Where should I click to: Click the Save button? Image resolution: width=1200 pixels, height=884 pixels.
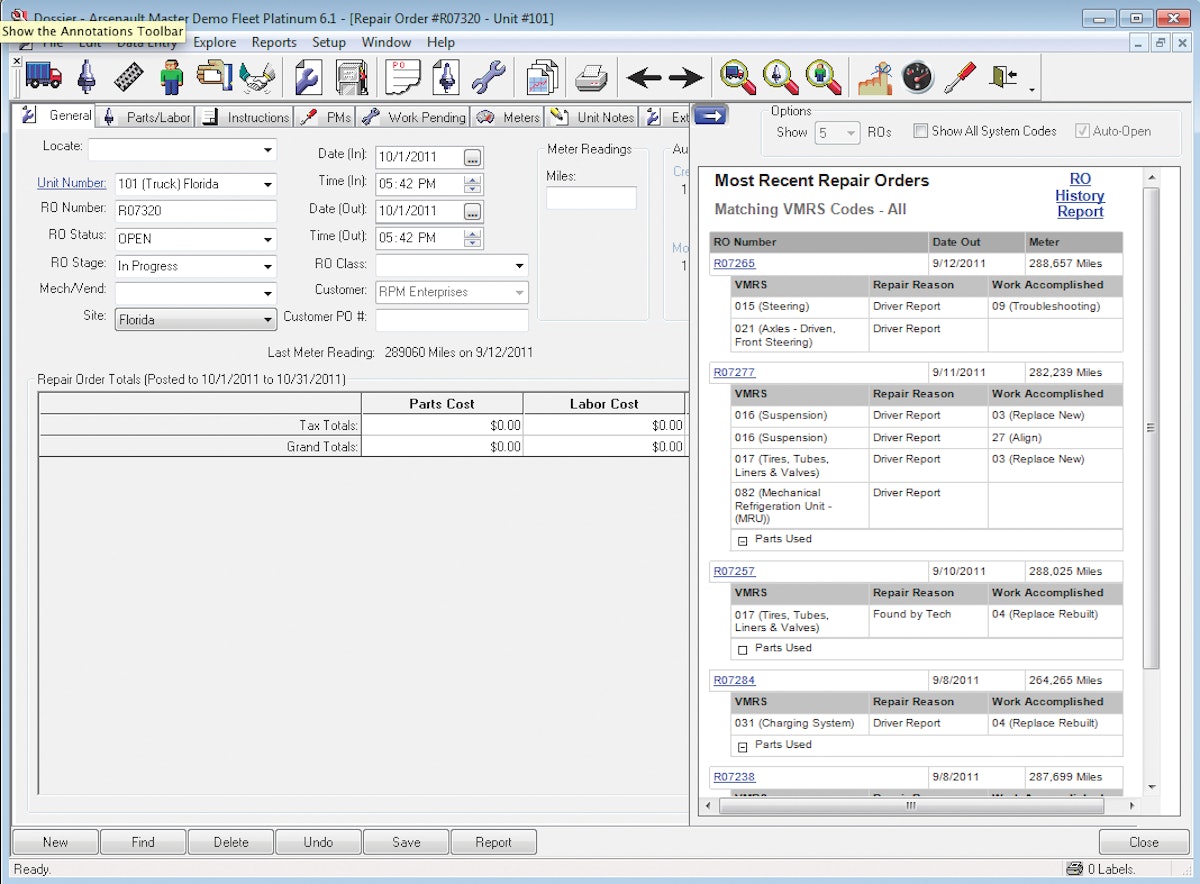(x=405, y=841)
